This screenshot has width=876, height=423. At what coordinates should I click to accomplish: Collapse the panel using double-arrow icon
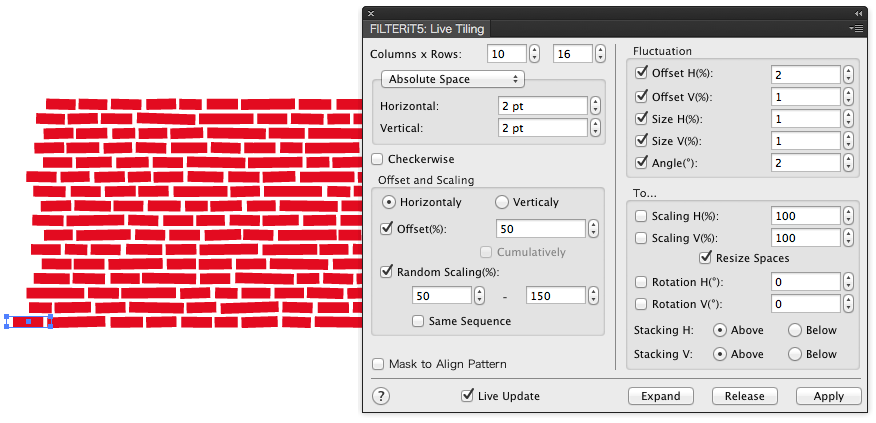coord(858,13)
